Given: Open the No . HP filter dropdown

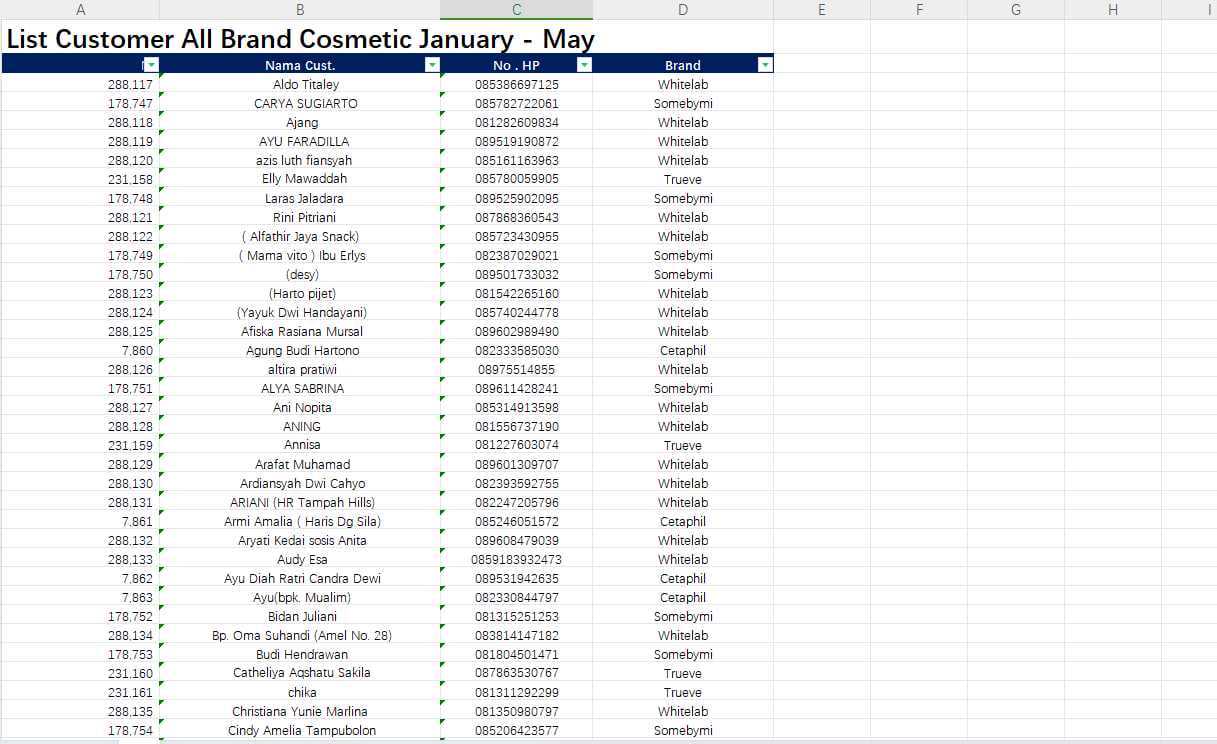Looking at the screenshot, I should point(585,65).
